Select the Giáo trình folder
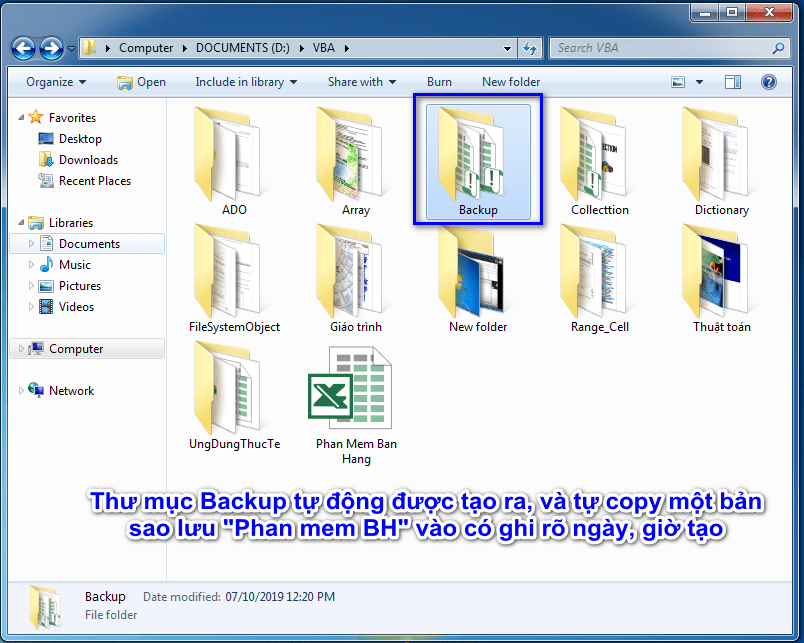Image resolution: width=804 pixels, height=643 pixels. point(356,278)
